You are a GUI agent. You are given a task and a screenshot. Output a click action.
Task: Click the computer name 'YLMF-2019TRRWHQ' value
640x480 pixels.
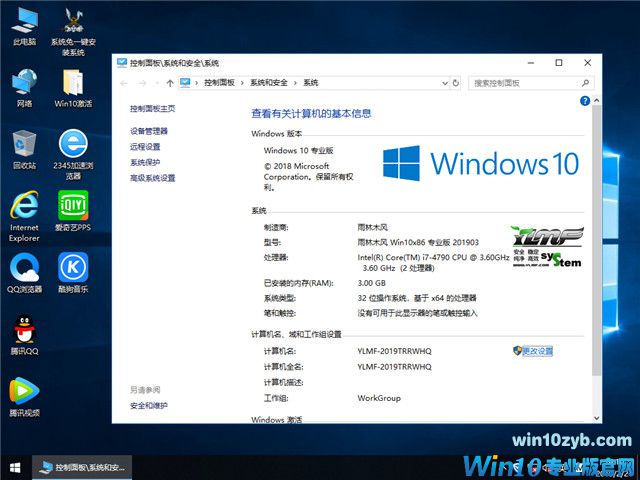point(394,351)
